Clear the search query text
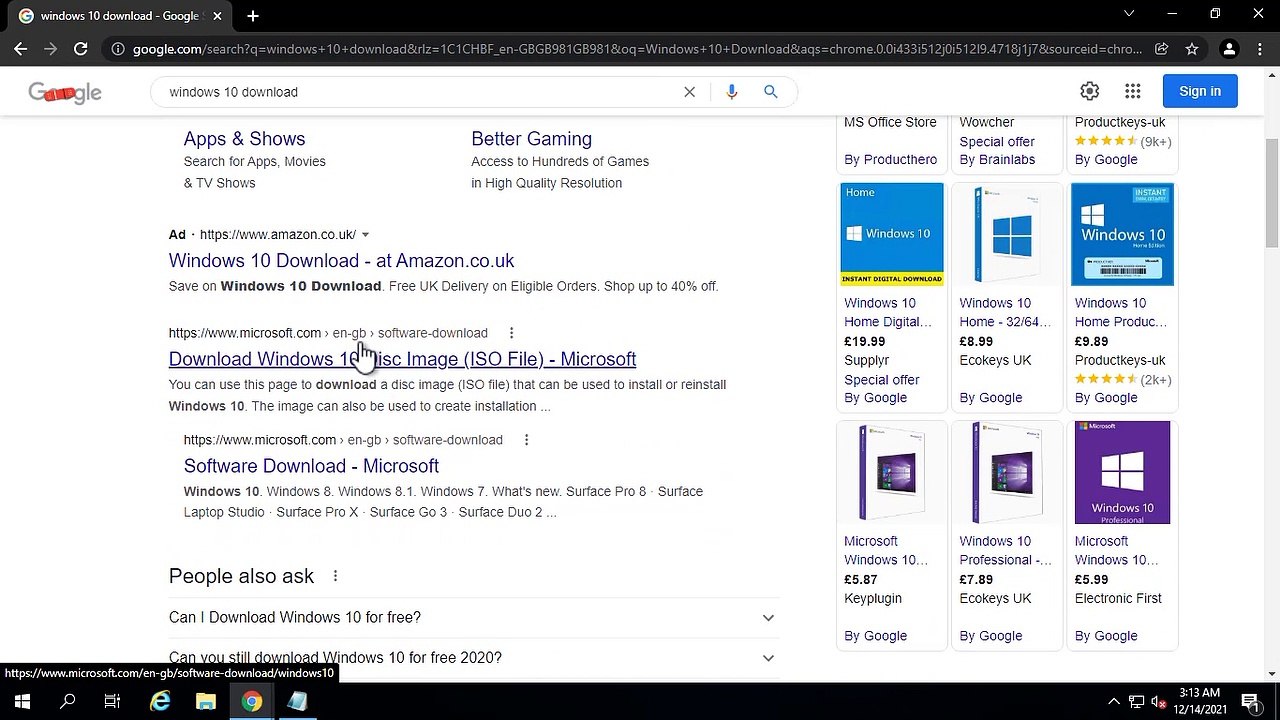This screenshot has height=720, width=1280. (689, 92)
